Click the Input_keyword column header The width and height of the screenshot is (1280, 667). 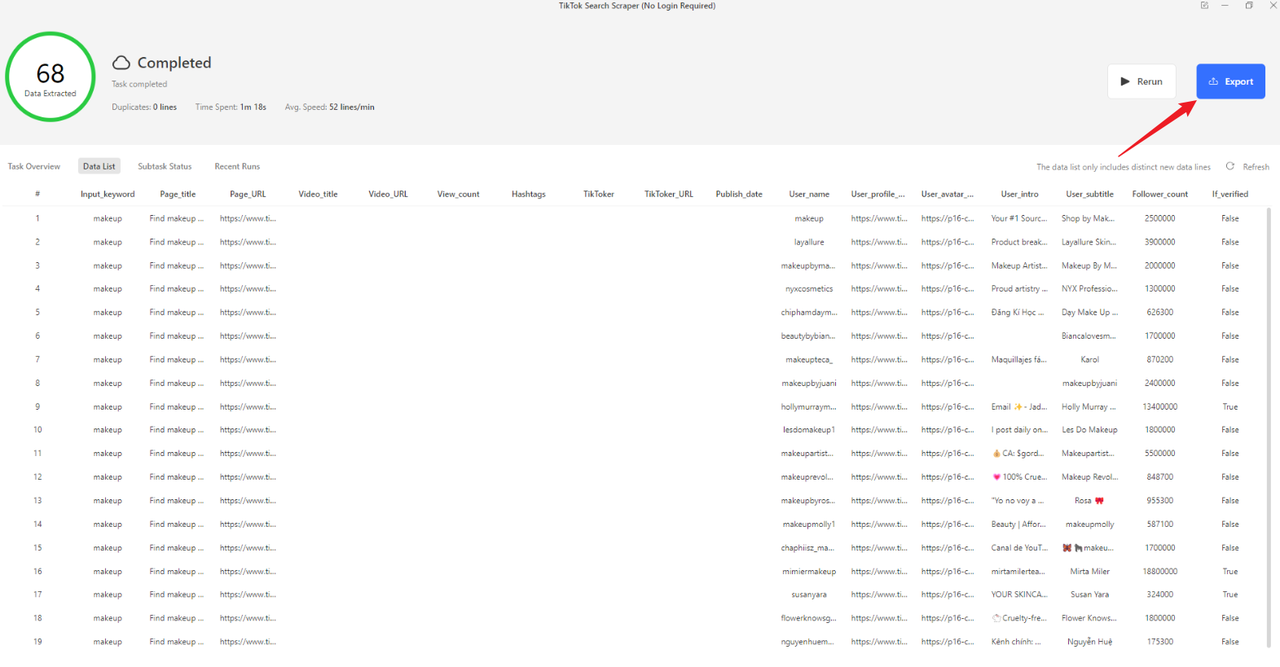[108, 194]
